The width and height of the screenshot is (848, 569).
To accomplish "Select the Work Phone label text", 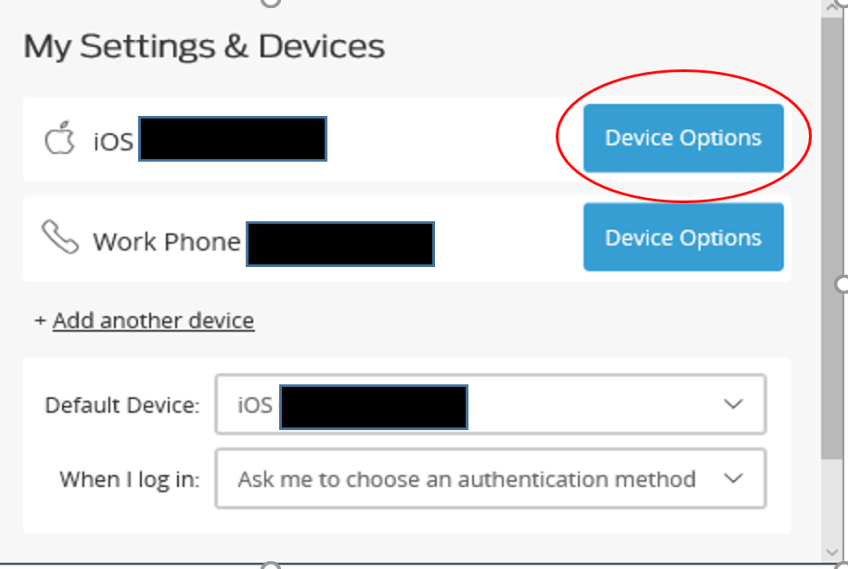I will [x=167, y=242].
